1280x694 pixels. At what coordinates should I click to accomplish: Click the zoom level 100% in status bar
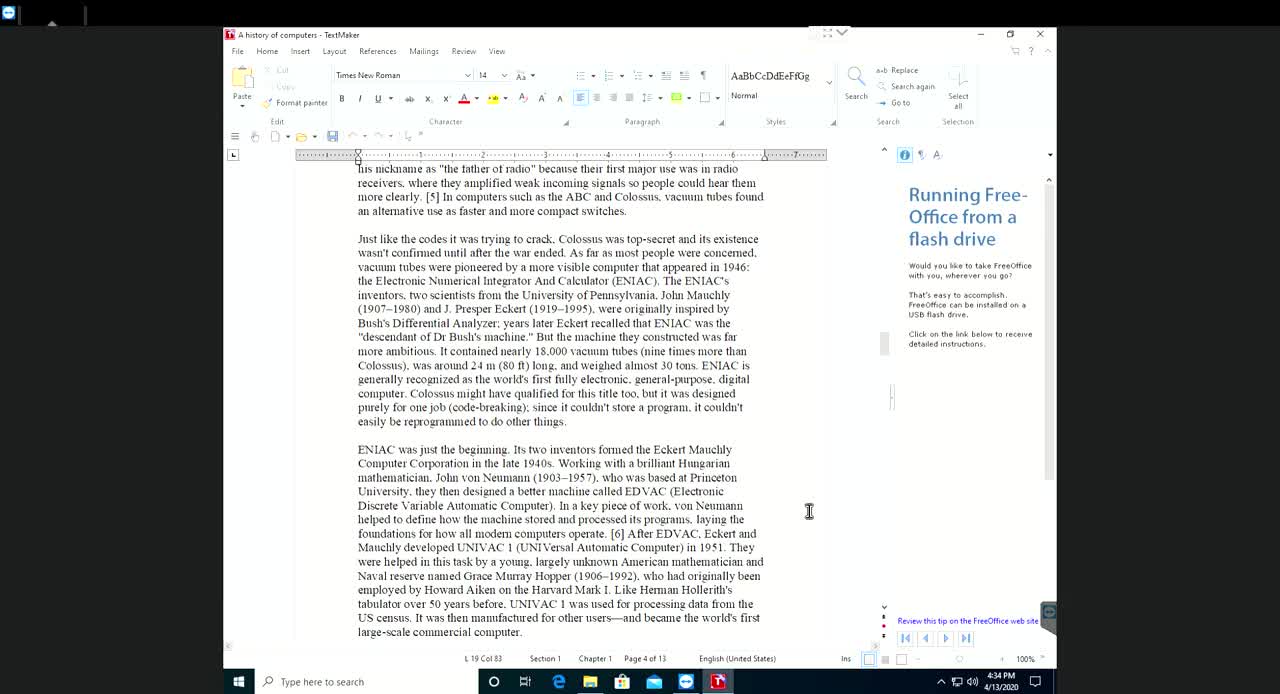click(1025, 659)
